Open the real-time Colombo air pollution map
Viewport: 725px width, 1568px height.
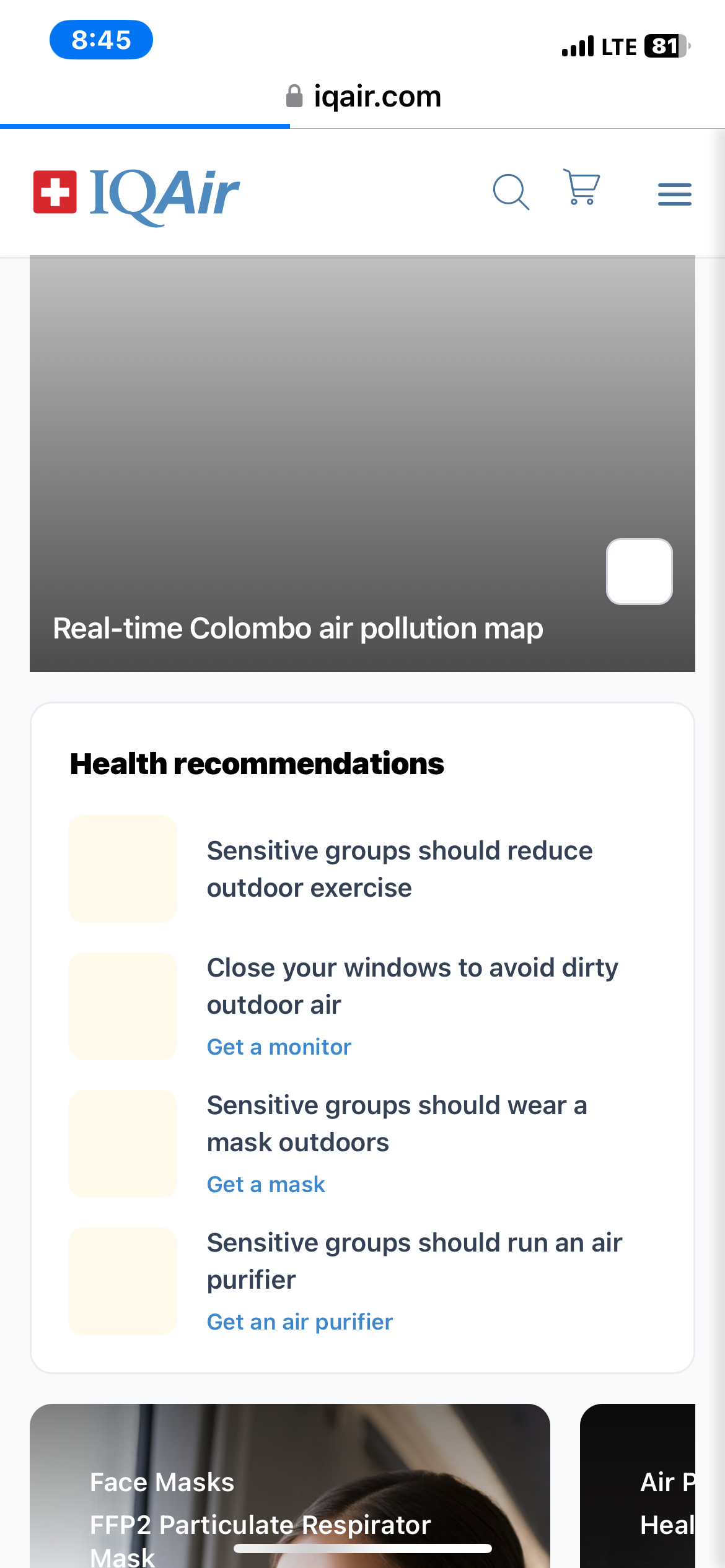[x=297, y=628]
